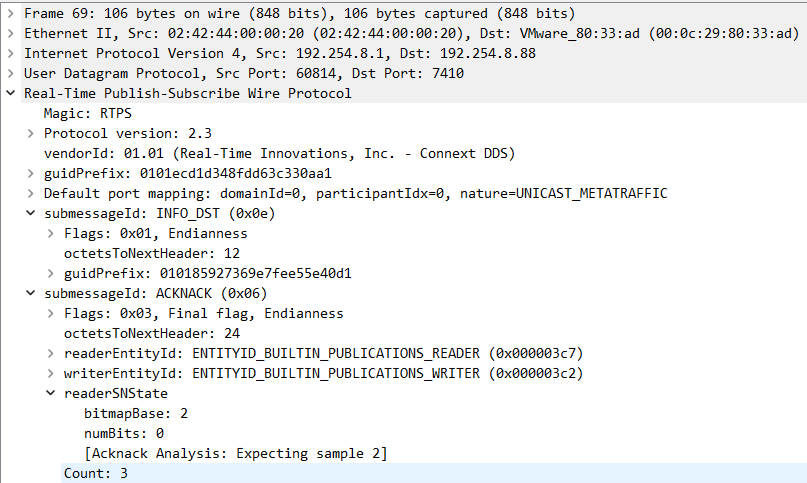This screenshot has height=483, width=807.
Task: Collapse Real-Time Publish-Subscribe Wire Protocol tree
Action: (11, 93)
